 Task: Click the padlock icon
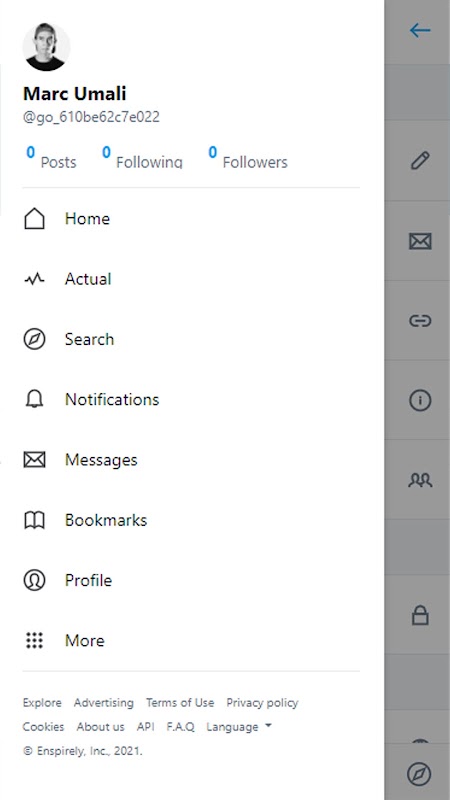(x=420, y=615)
